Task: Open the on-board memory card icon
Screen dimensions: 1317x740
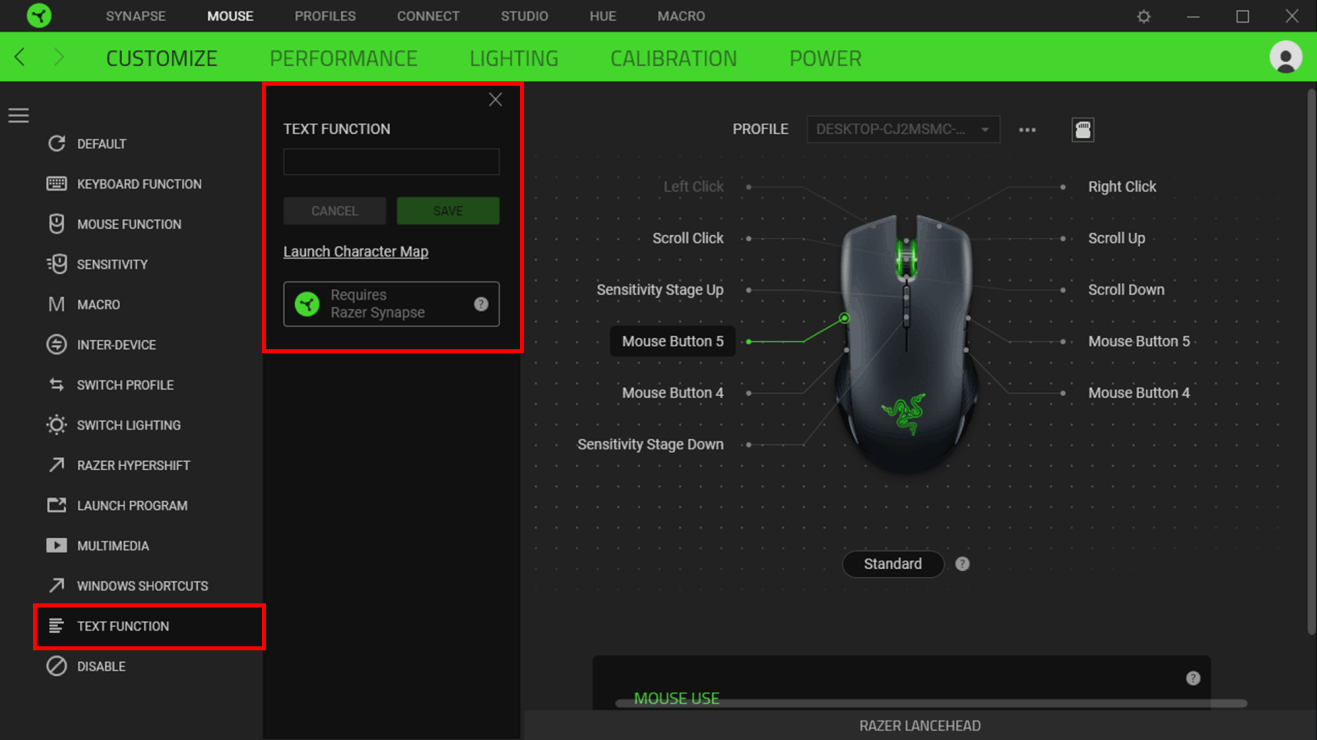Action: (1082, 130)
